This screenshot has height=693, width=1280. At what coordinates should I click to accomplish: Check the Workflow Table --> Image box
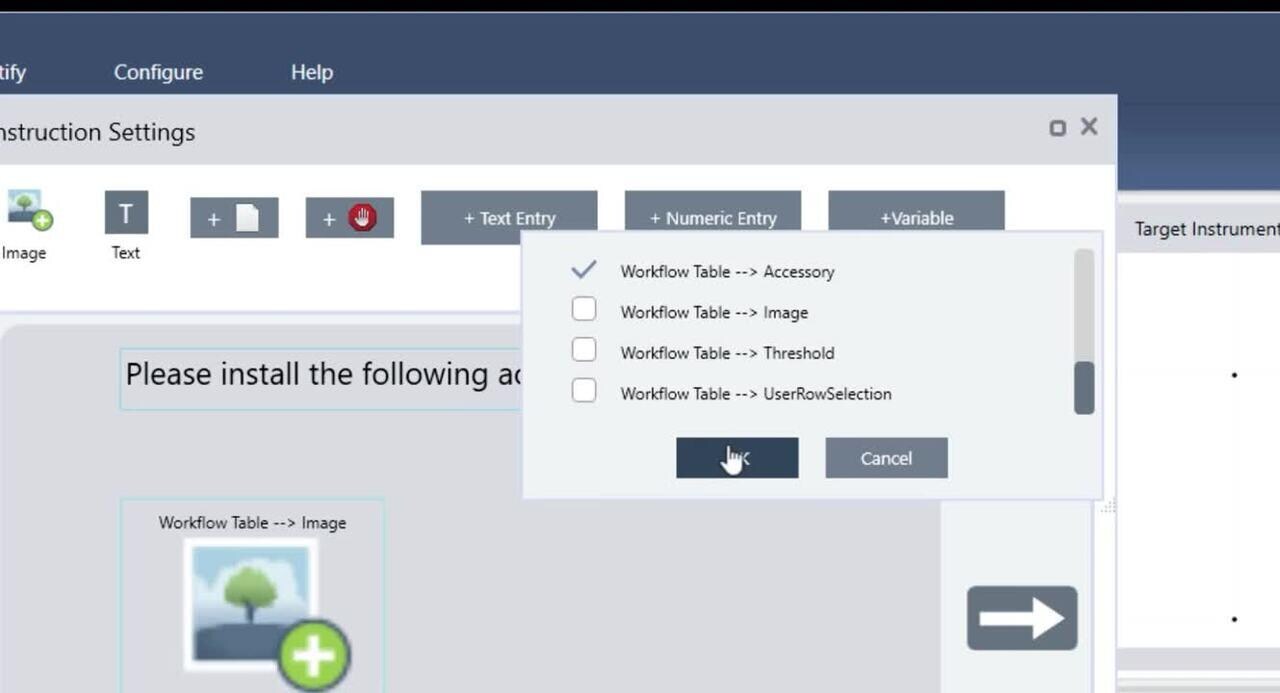(x=584, y=310)
